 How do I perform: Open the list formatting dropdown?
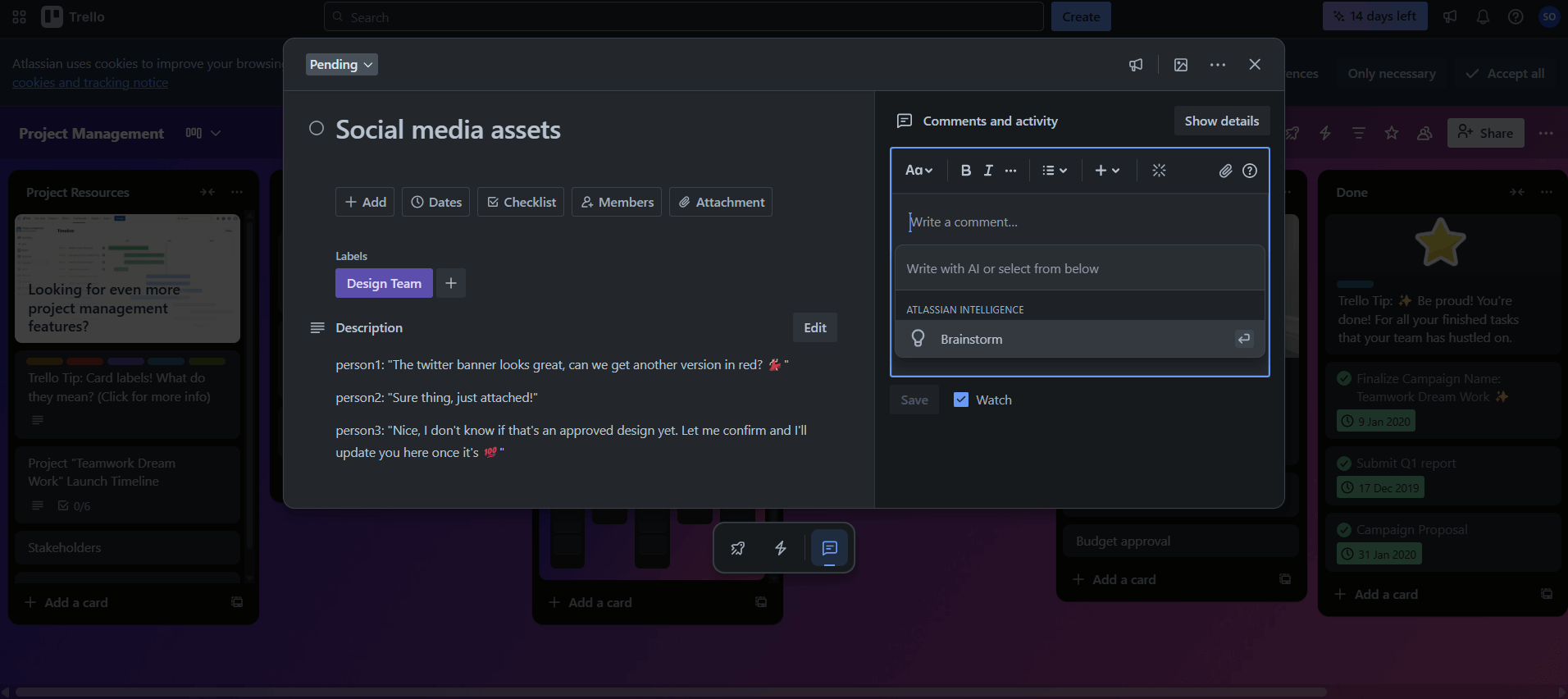1055,171
